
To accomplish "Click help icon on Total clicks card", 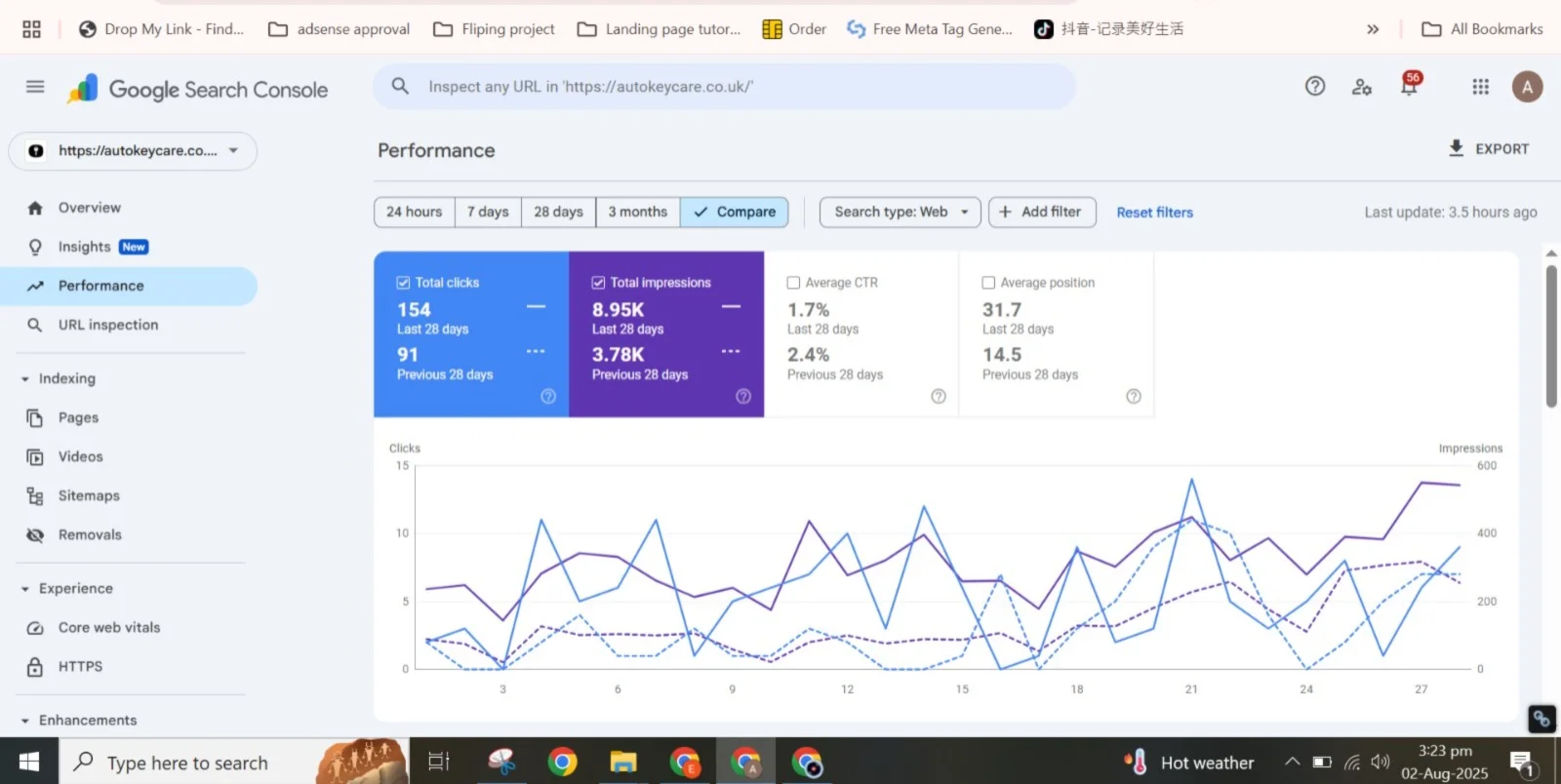I will [548, 396].
